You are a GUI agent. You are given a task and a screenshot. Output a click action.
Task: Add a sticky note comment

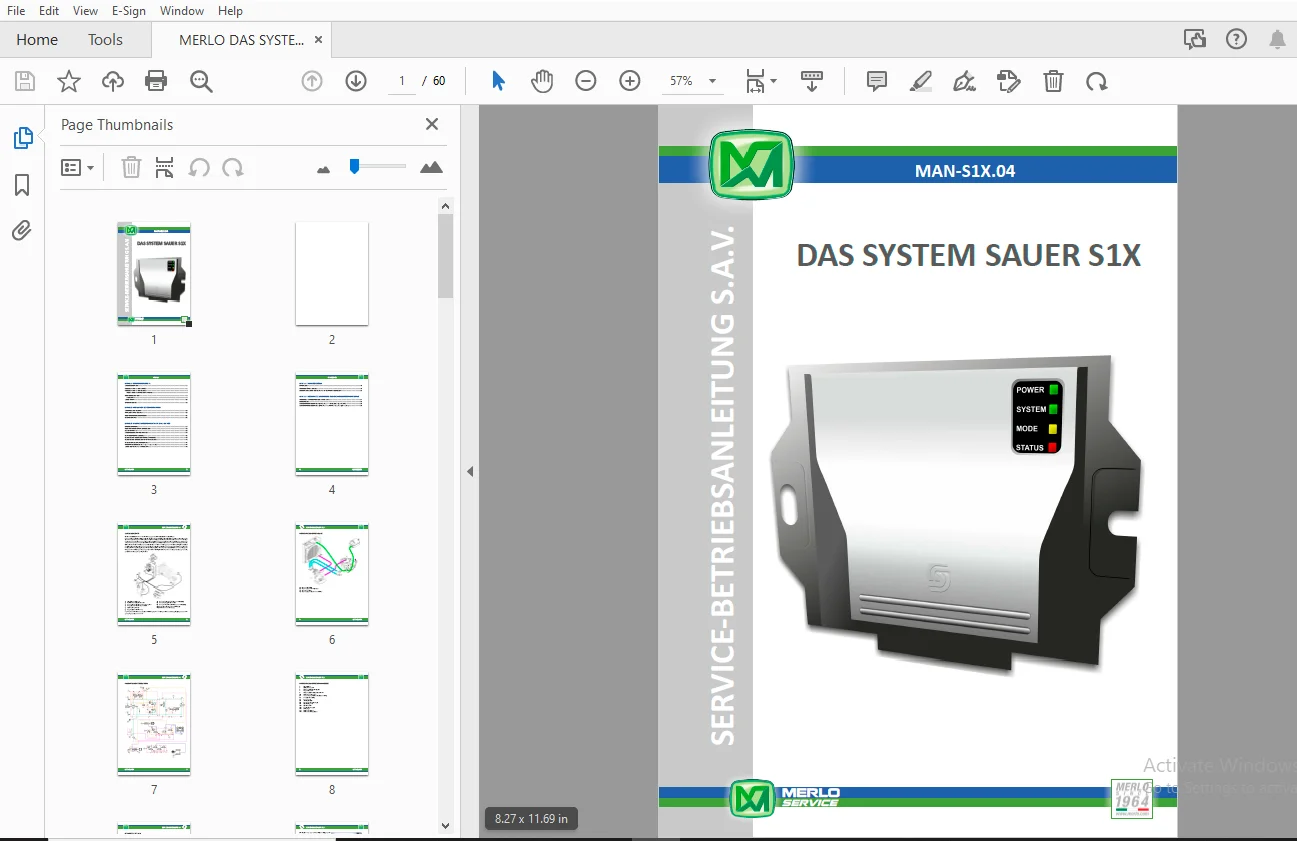click(x=877, y=82)
